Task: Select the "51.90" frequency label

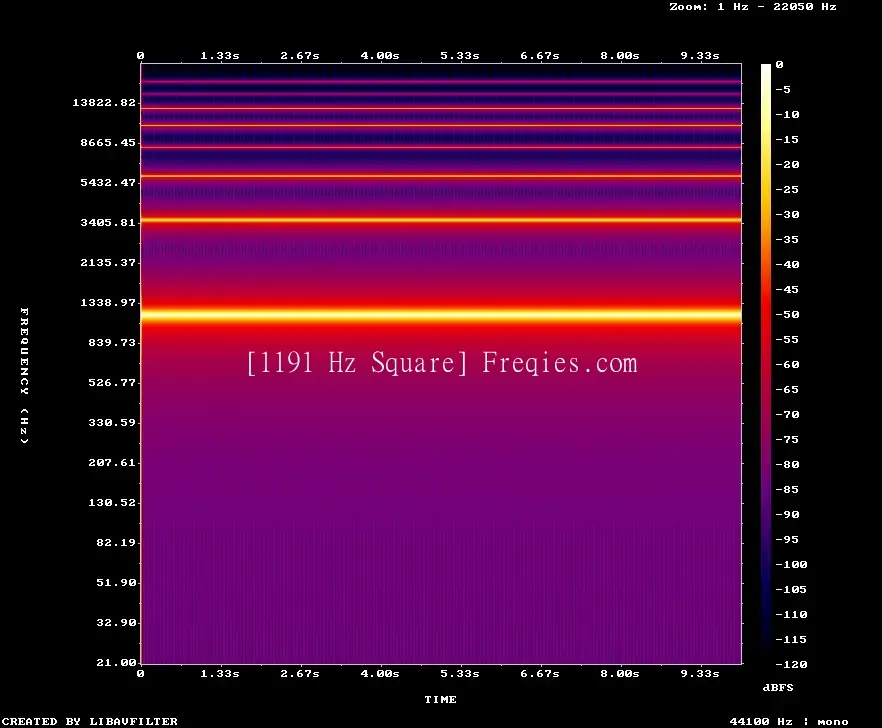Action: 116,582
